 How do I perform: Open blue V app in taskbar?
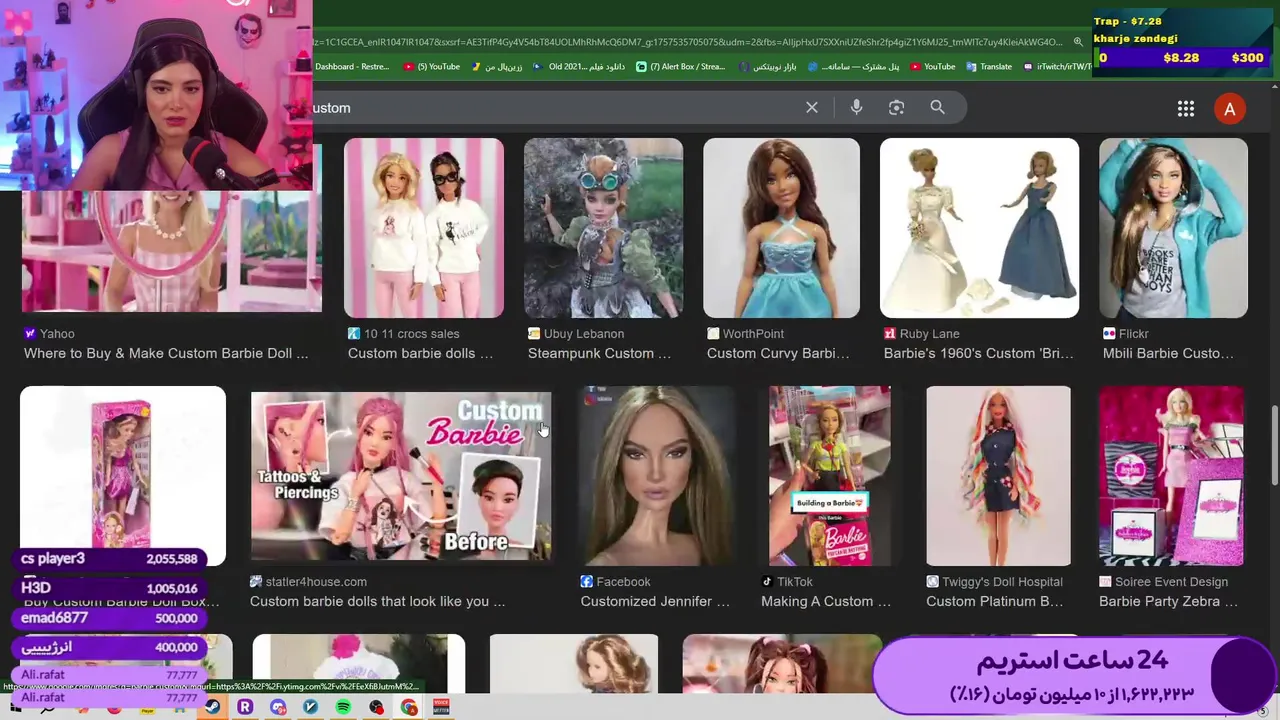(x=310, y=707)
